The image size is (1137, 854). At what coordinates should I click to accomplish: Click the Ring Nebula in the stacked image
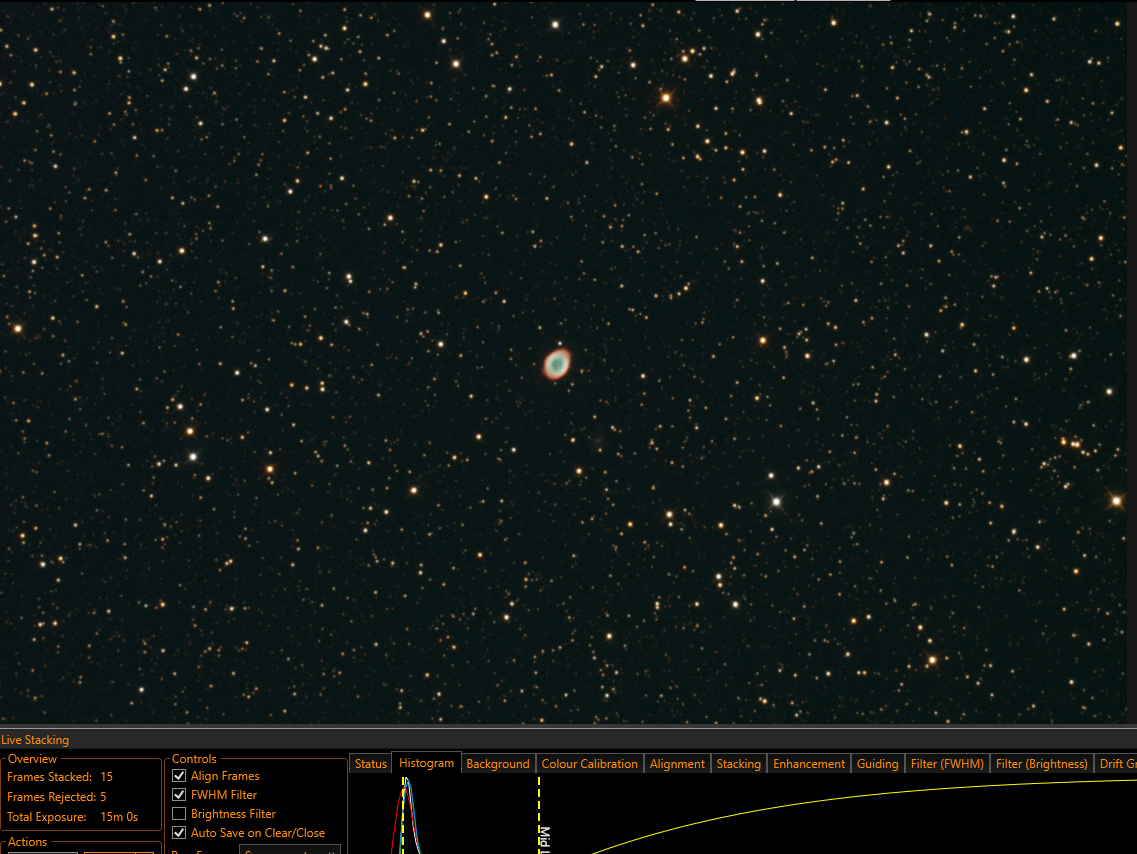tap(557, 364)
